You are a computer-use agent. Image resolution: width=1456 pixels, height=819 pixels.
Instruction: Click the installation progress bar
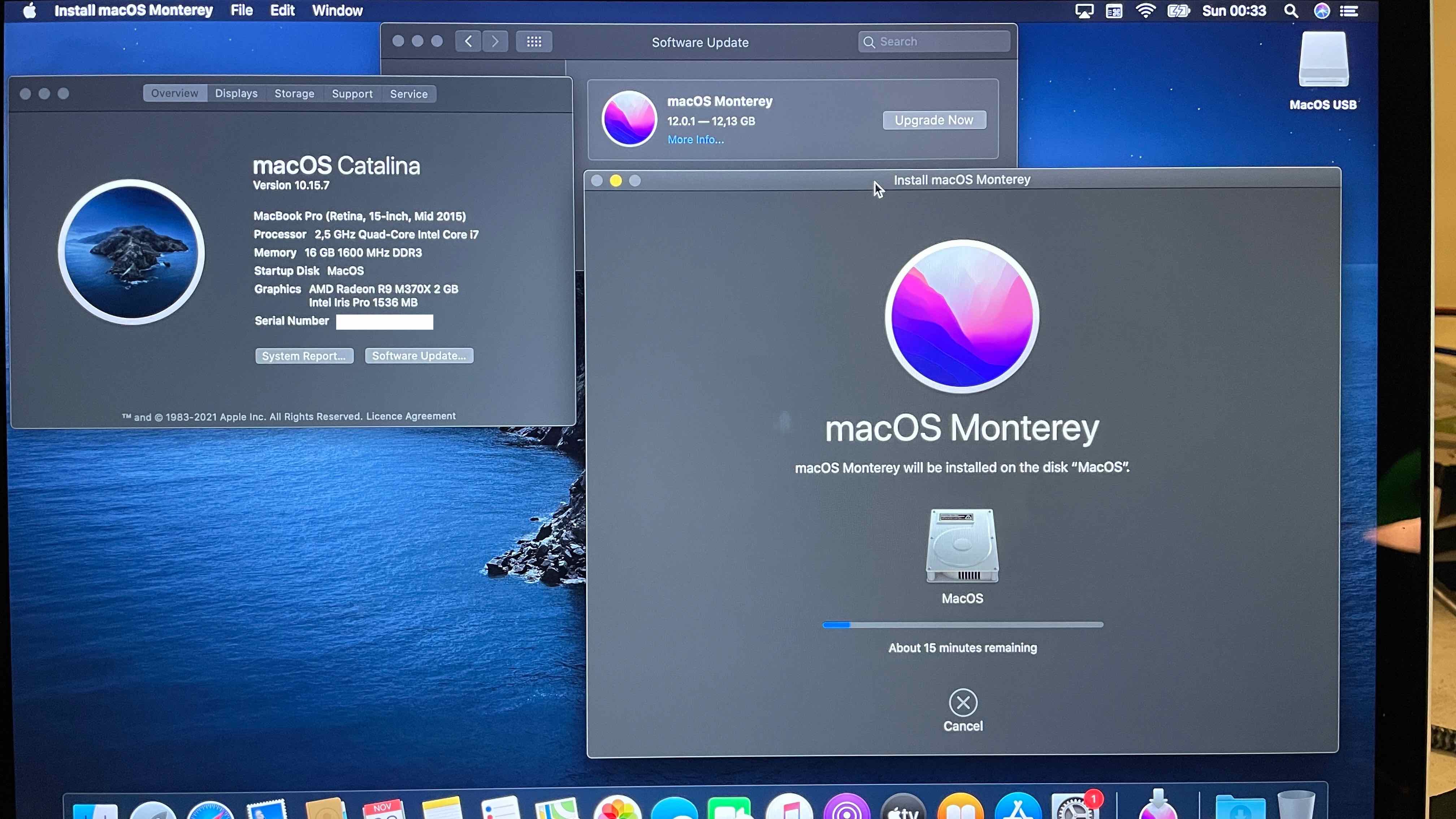[962, 625]
